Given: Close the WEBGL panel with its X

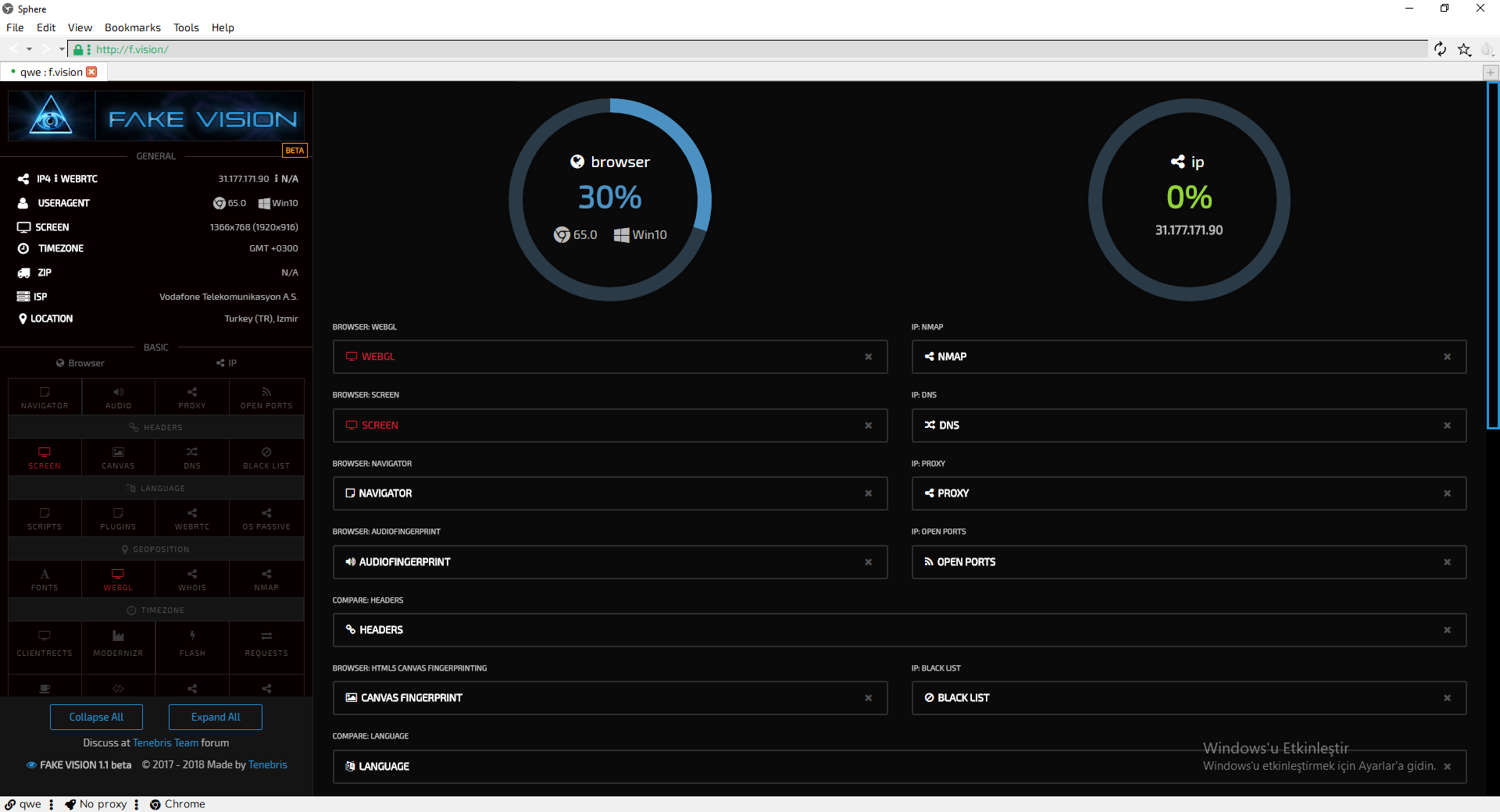Looking at the screenshot, I should click(868, 357).
